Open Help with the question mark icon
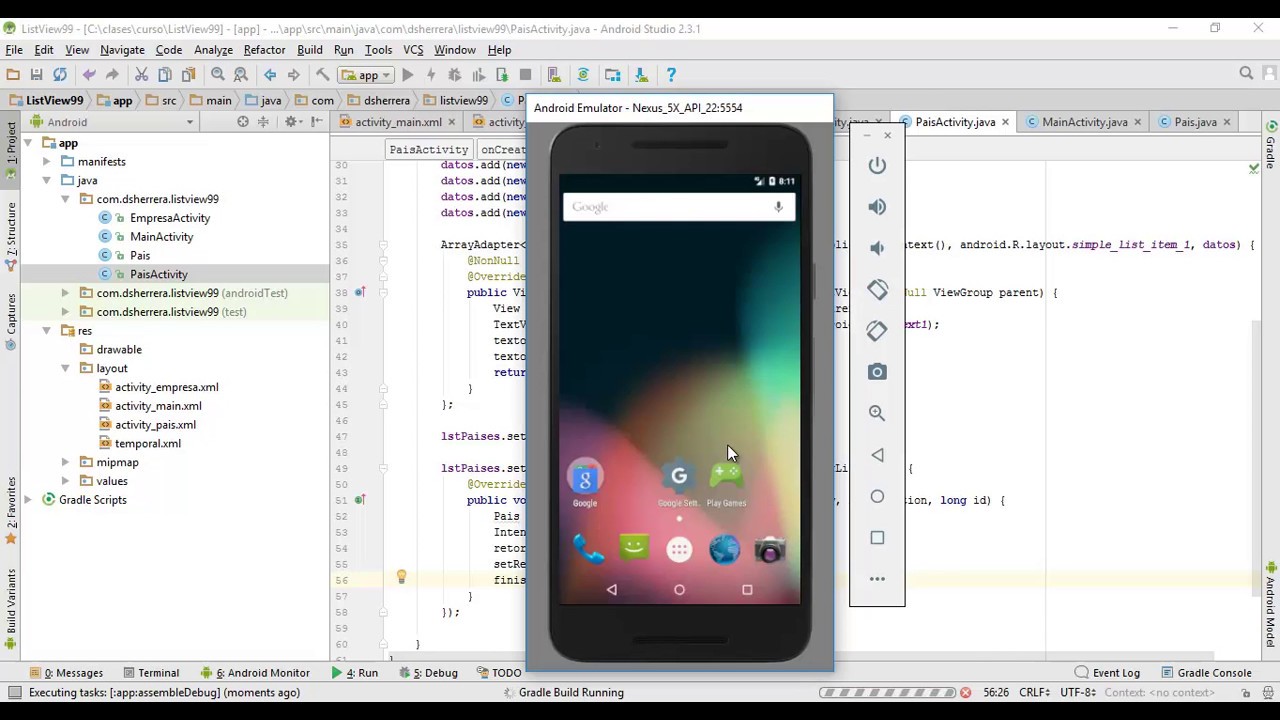1280x720 pixels. (671, 75)
